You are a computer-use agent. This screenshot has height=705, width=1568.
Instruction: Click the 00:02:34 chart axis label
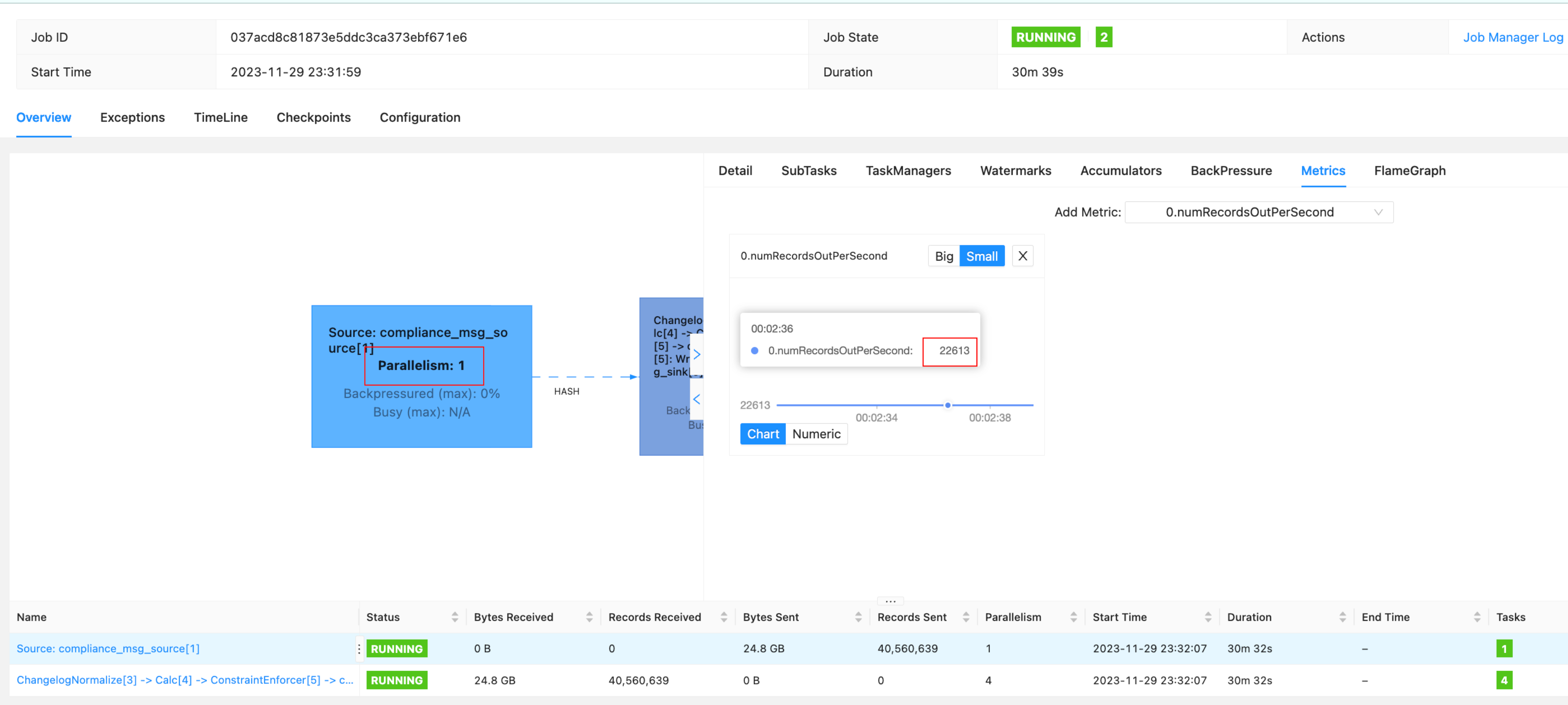(x=876, y=418)
